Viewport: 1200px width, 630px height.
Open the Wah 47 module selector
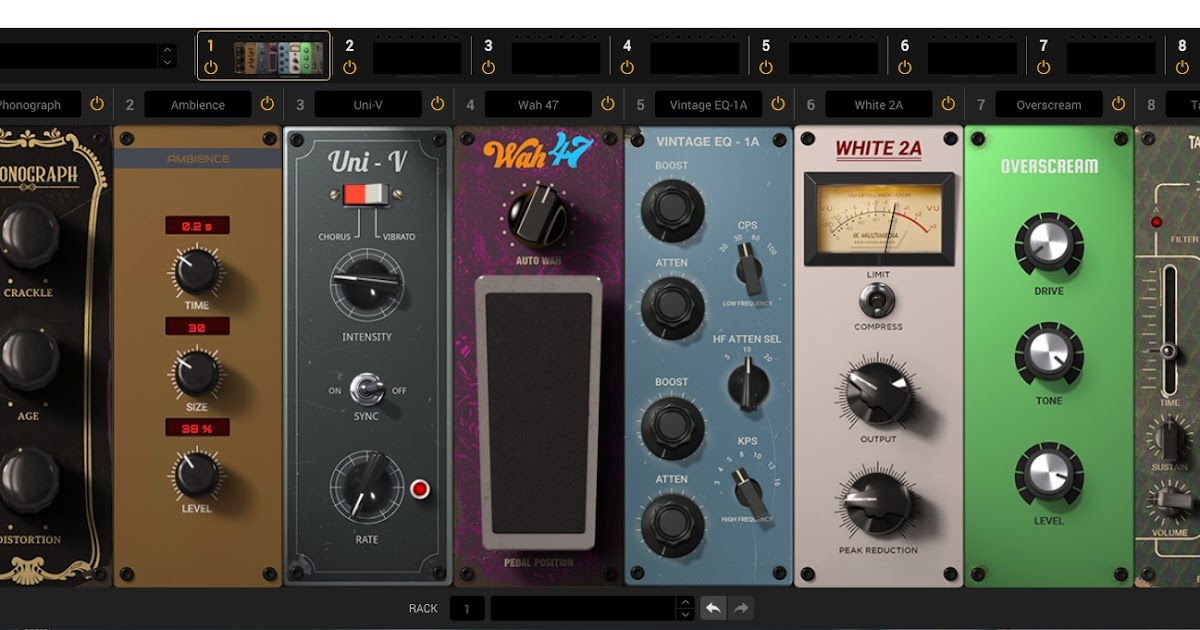[538, 105]
